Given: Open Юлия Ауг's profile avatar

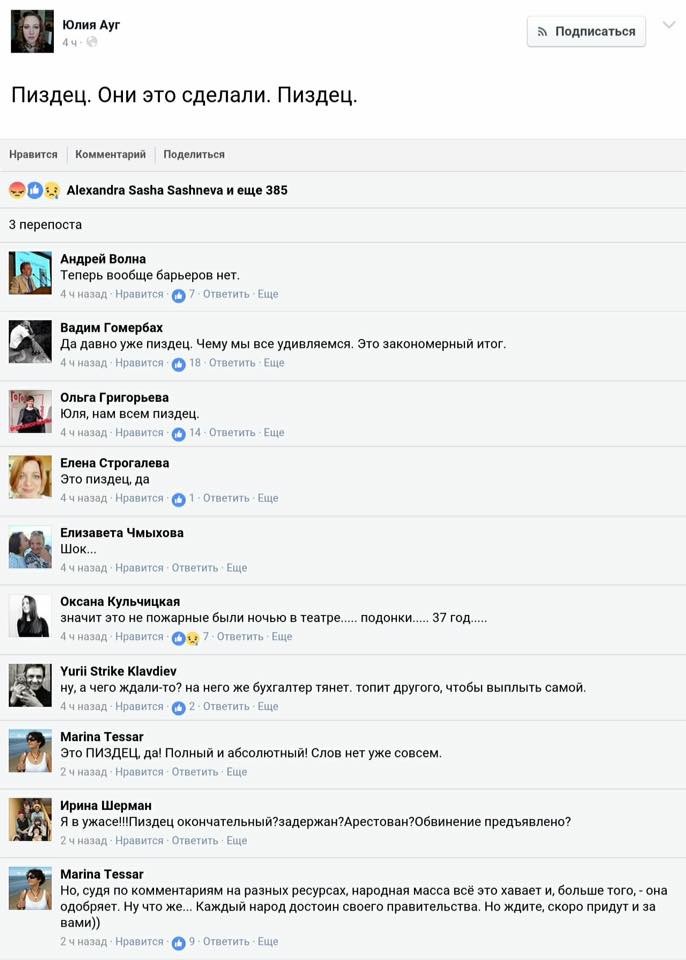Looking at the screenshot, I should coord(32,31).
